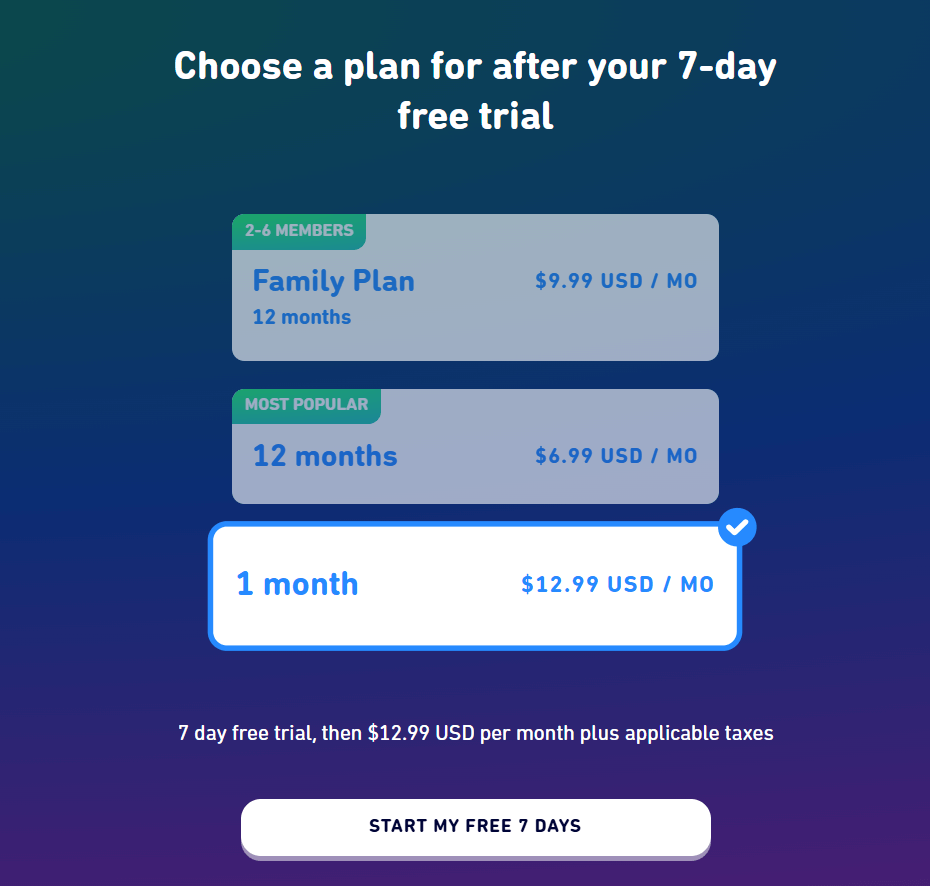930x886 pixels.
Task: Click the $12.99 USD / MO price
Action: [x=618, y=584]
